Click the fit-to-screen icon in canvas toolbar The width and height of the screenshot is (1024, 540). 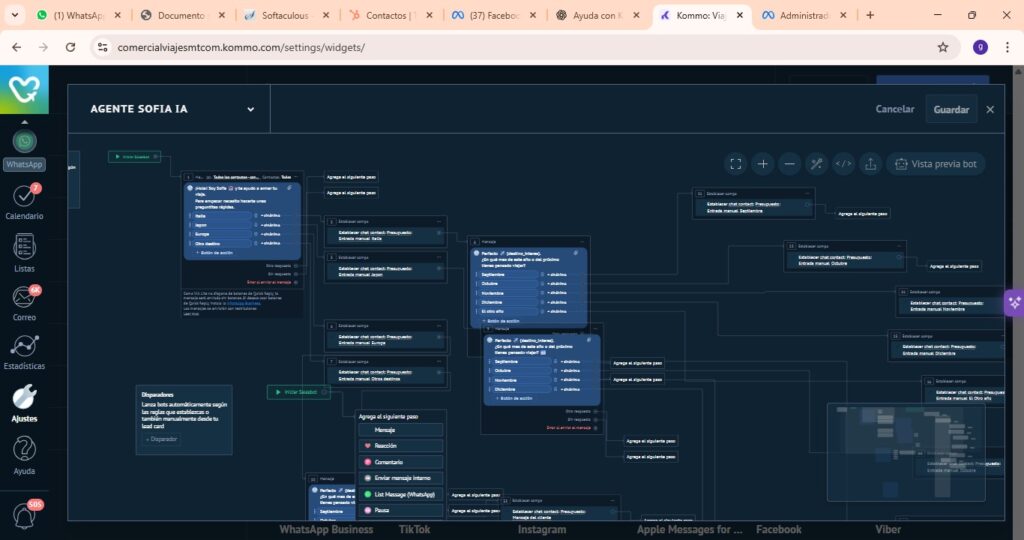coord(736,164)
